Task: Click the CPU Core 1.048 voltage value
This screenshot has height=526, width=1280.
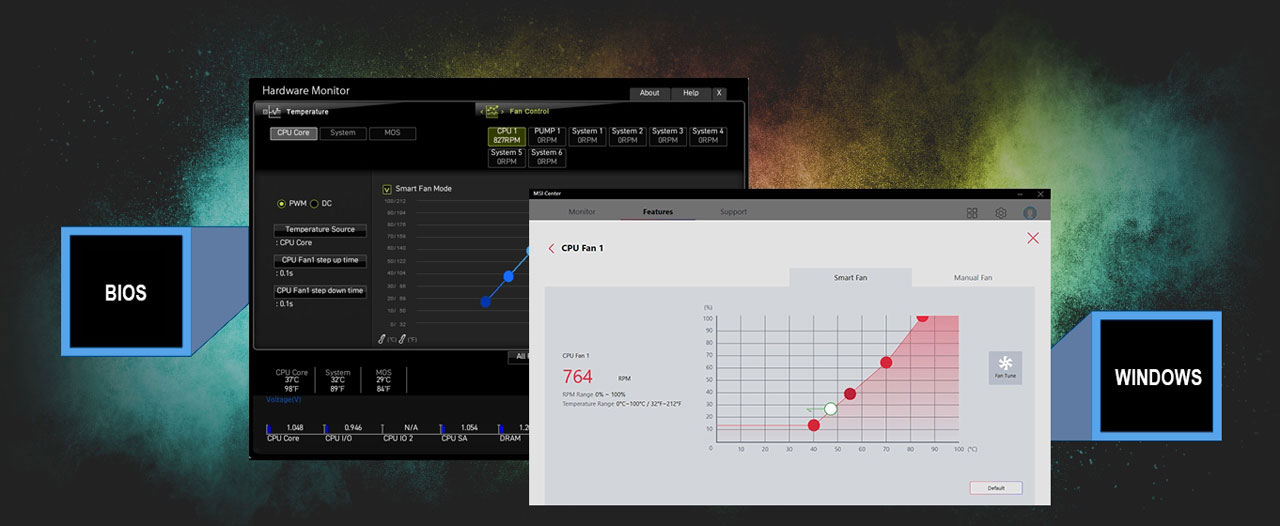Action: click(x=294, y=427)
